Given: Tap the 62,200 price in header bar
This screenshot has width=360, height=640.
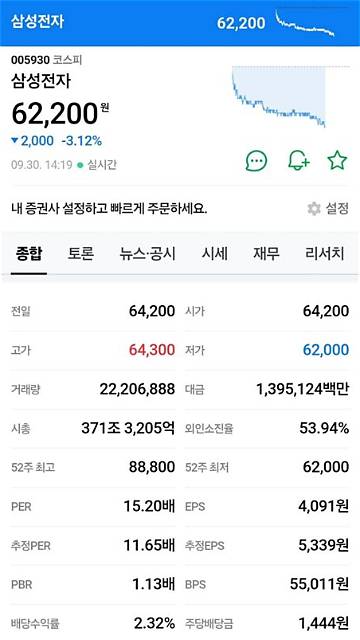Looking at the screenshot, I should pos(241,23).
